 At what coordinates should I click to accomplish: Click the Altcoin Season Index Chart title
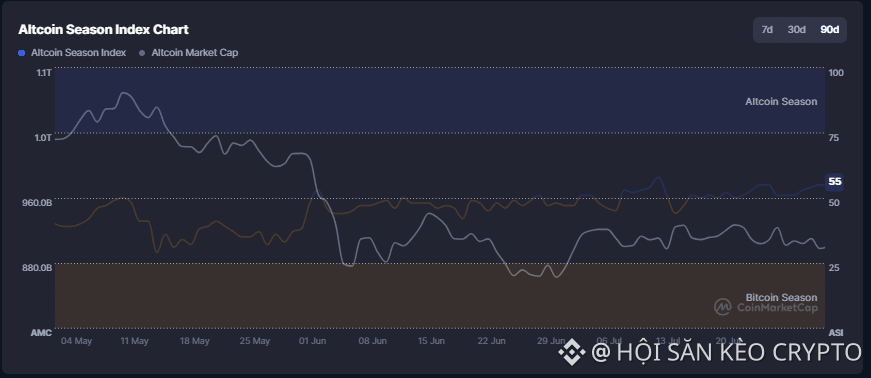(x=103, y=29)
